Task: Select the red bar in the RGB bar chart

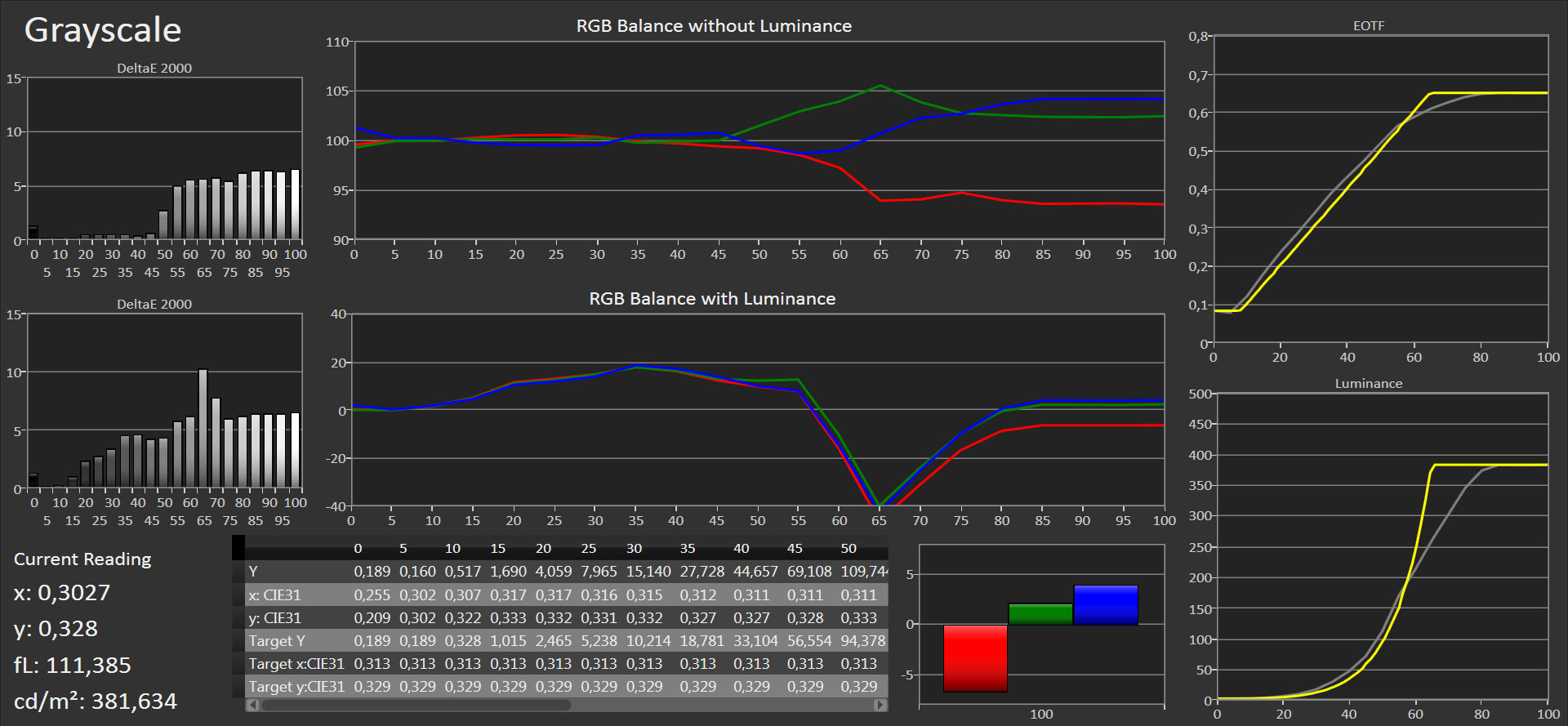Action: point(975,658)
